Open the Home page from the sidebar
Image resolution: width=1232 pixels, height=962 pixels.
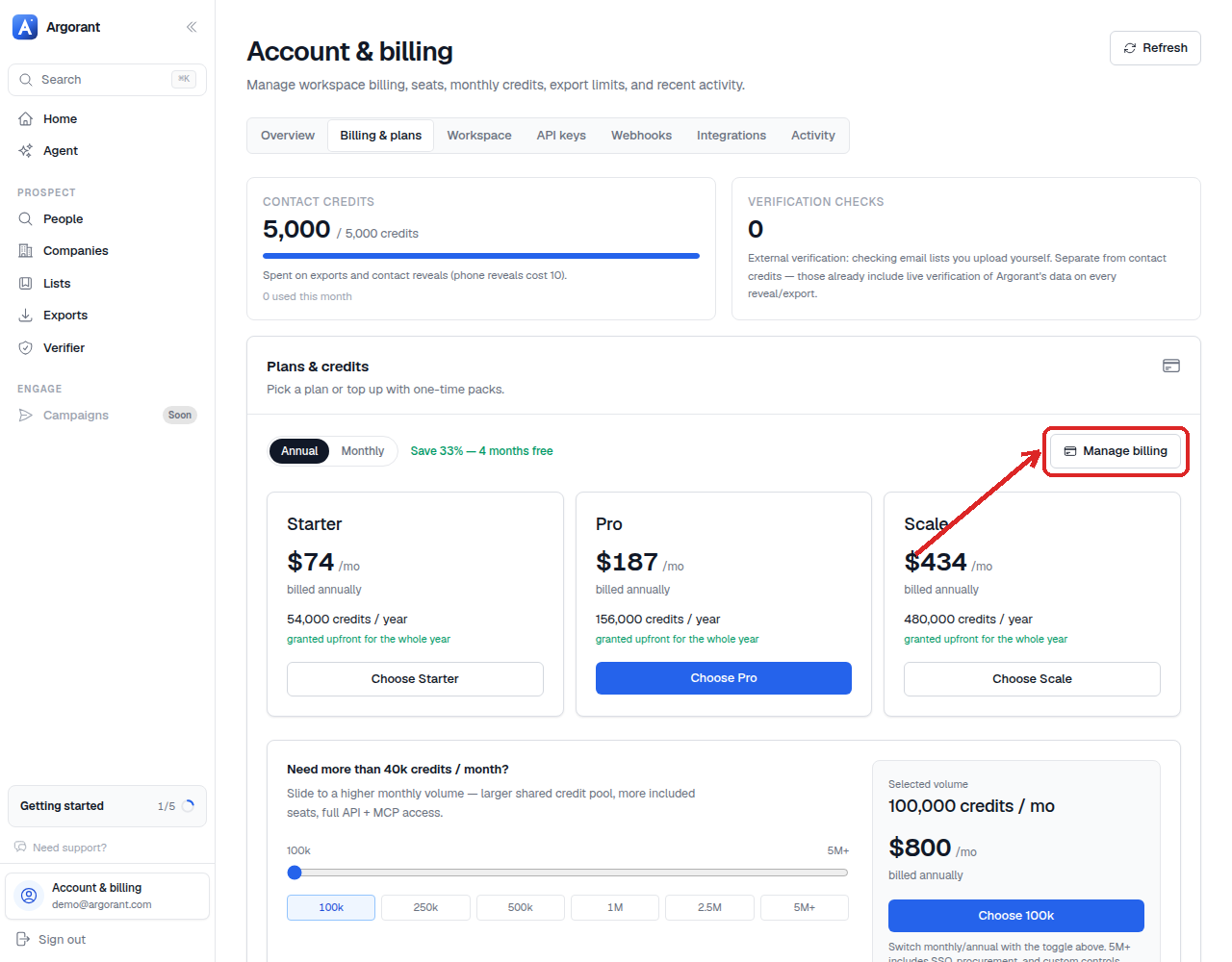107,119
